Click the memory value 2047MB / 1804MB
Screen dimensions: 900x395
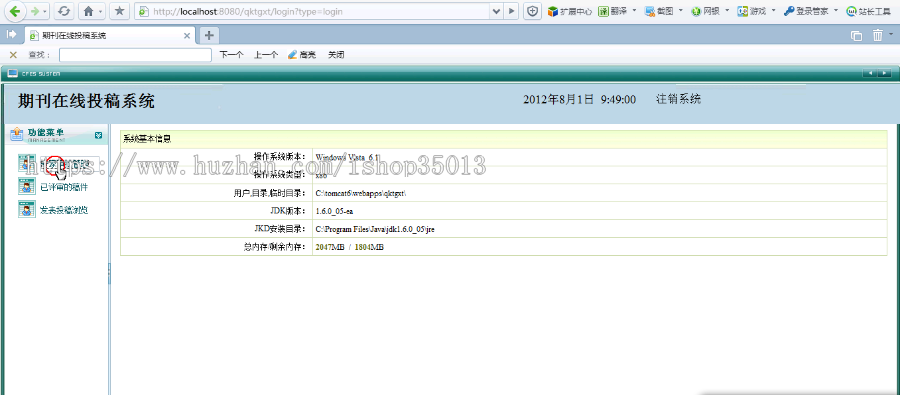[x=350, y=246]
